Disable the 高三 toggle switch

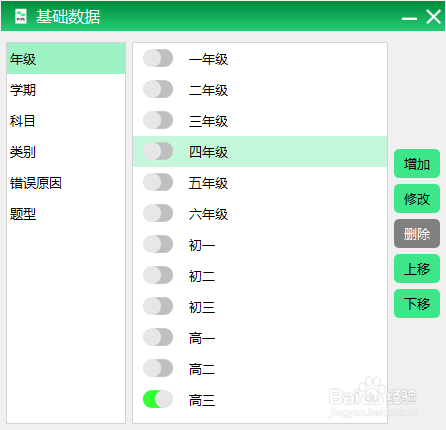(158, 399)
